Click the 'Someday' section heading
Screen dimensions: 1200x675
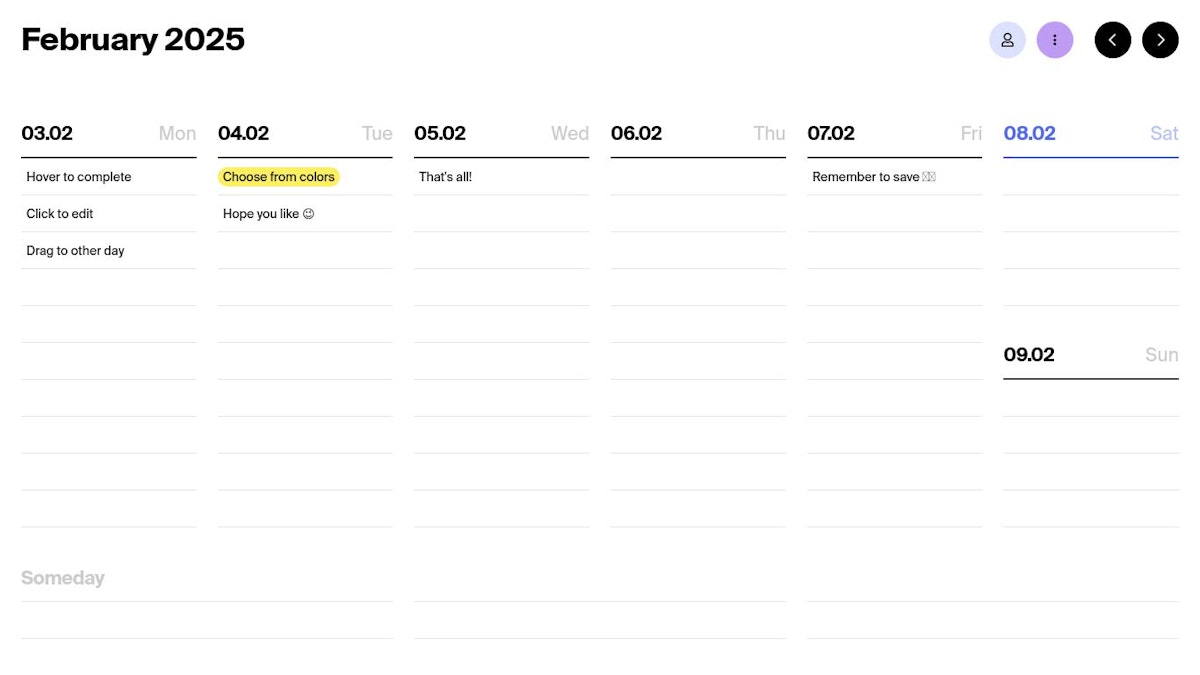63,578
